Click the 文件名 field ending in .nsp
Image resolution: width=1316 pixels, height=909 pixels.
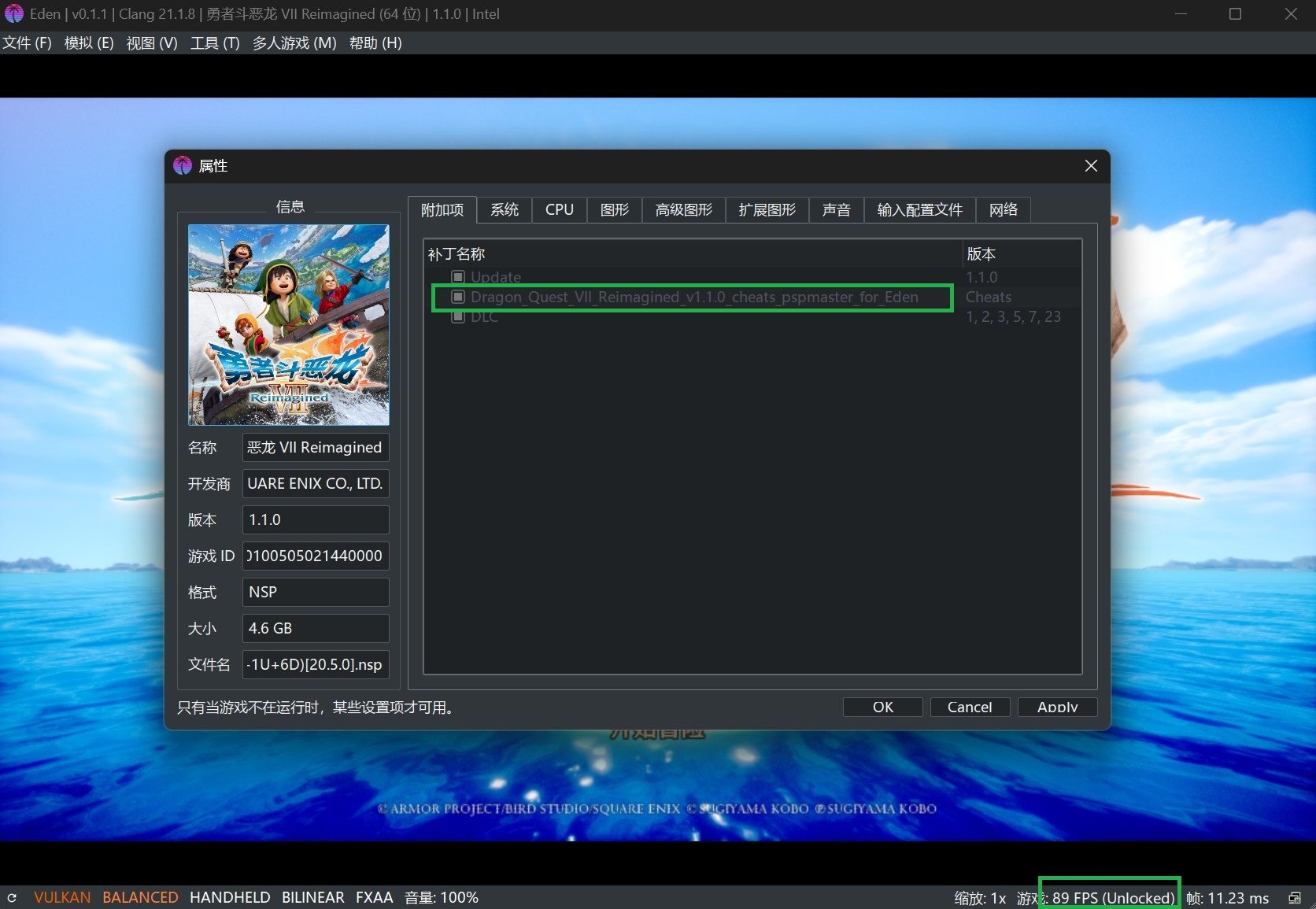[316, 664]
